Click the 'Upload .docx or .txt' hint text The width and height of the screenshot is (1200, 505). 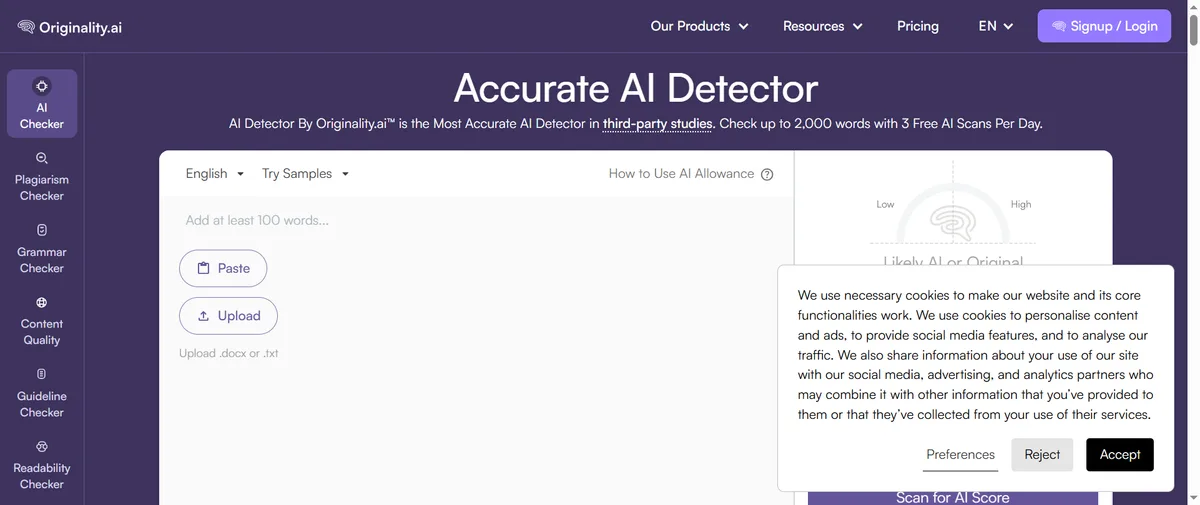tap(229, 353)
